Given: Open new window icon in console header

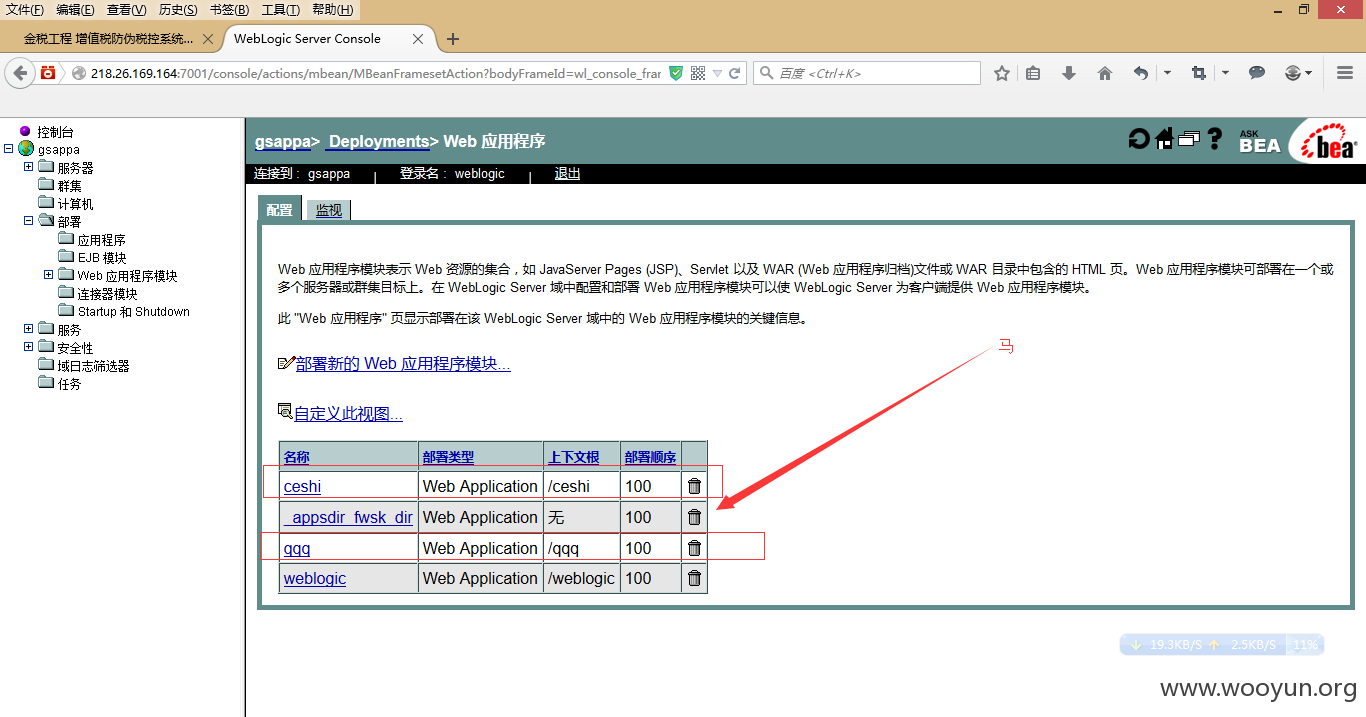Looking at the screenshot, I should tap(1189, 139).
